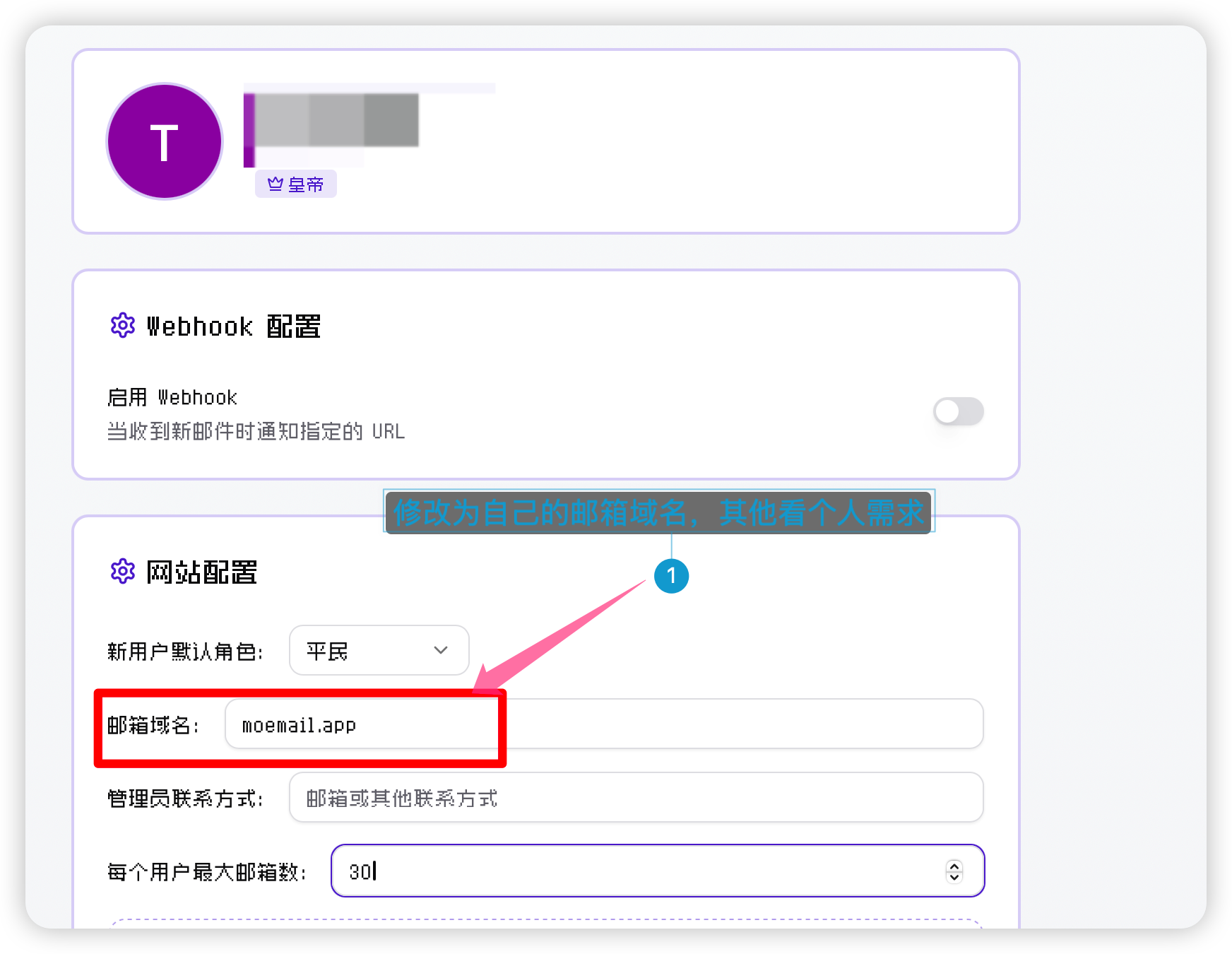Click the chevron arrow in the 平民 selector

441,650
